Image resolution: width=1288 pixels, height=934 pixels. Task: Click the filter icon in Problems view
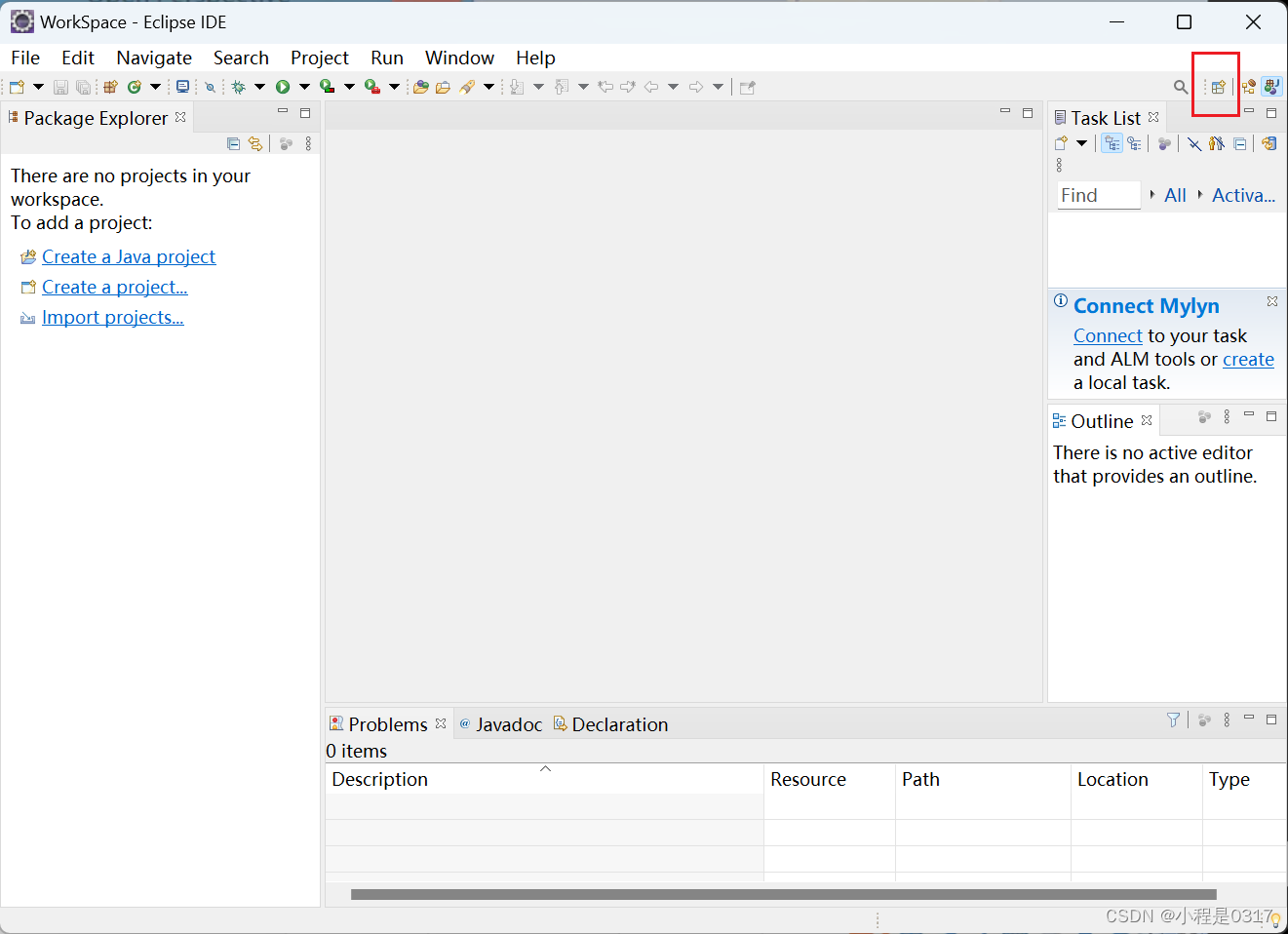click(1174, 720)
